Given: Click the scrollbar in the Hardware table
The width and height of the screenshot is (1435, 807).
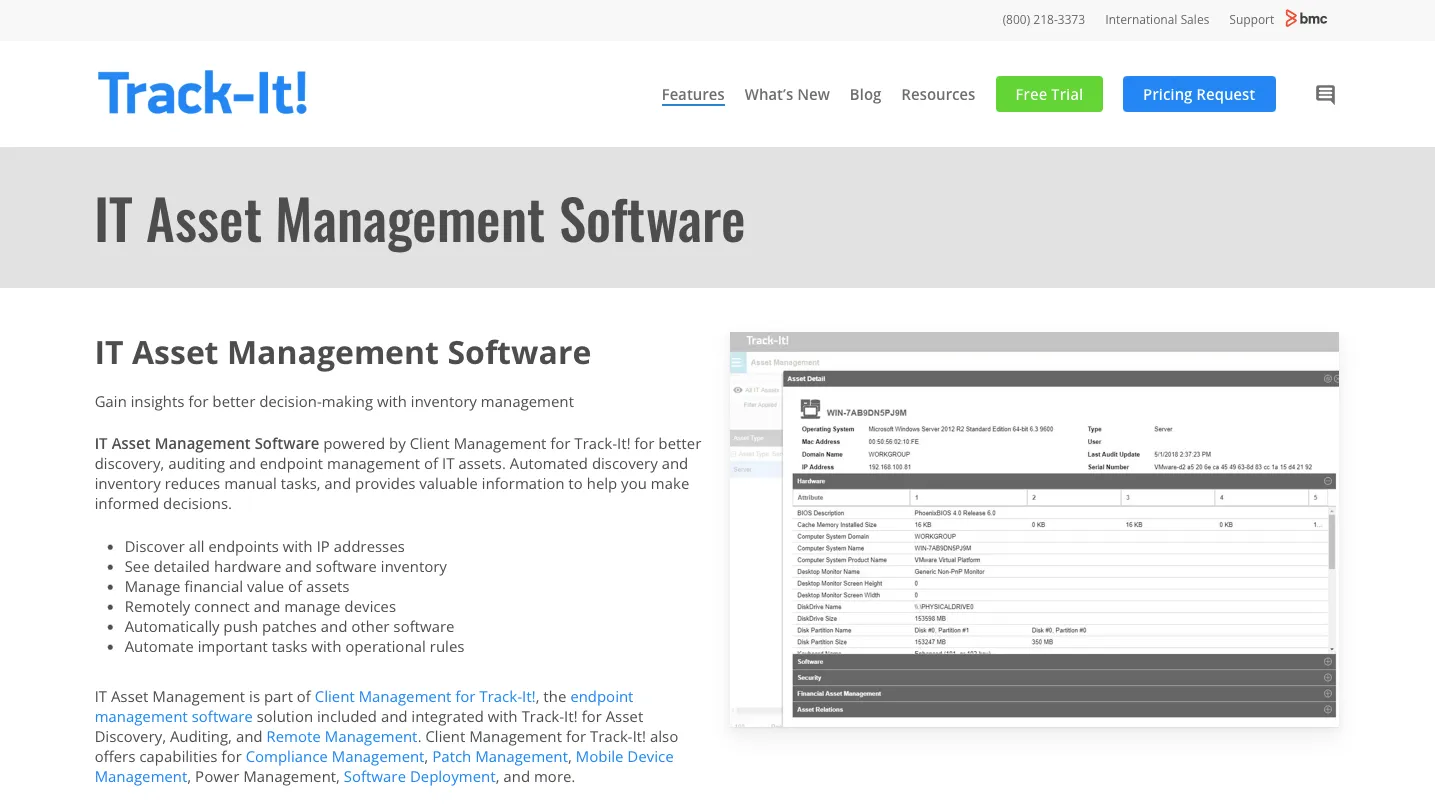Looking at the screenshot, I should pyautogui.click(x=1331, y=540).
